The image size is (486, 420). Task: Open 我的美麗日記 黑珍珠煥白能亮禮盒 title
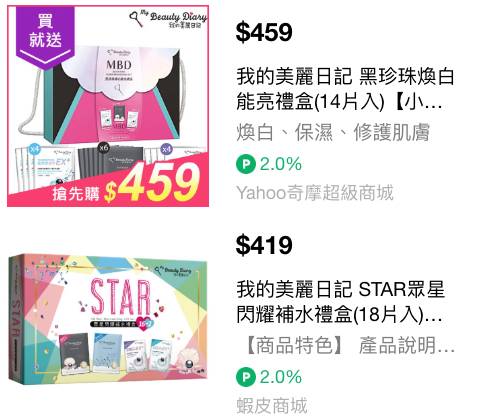pyautogui.click(x=345, y=89)
